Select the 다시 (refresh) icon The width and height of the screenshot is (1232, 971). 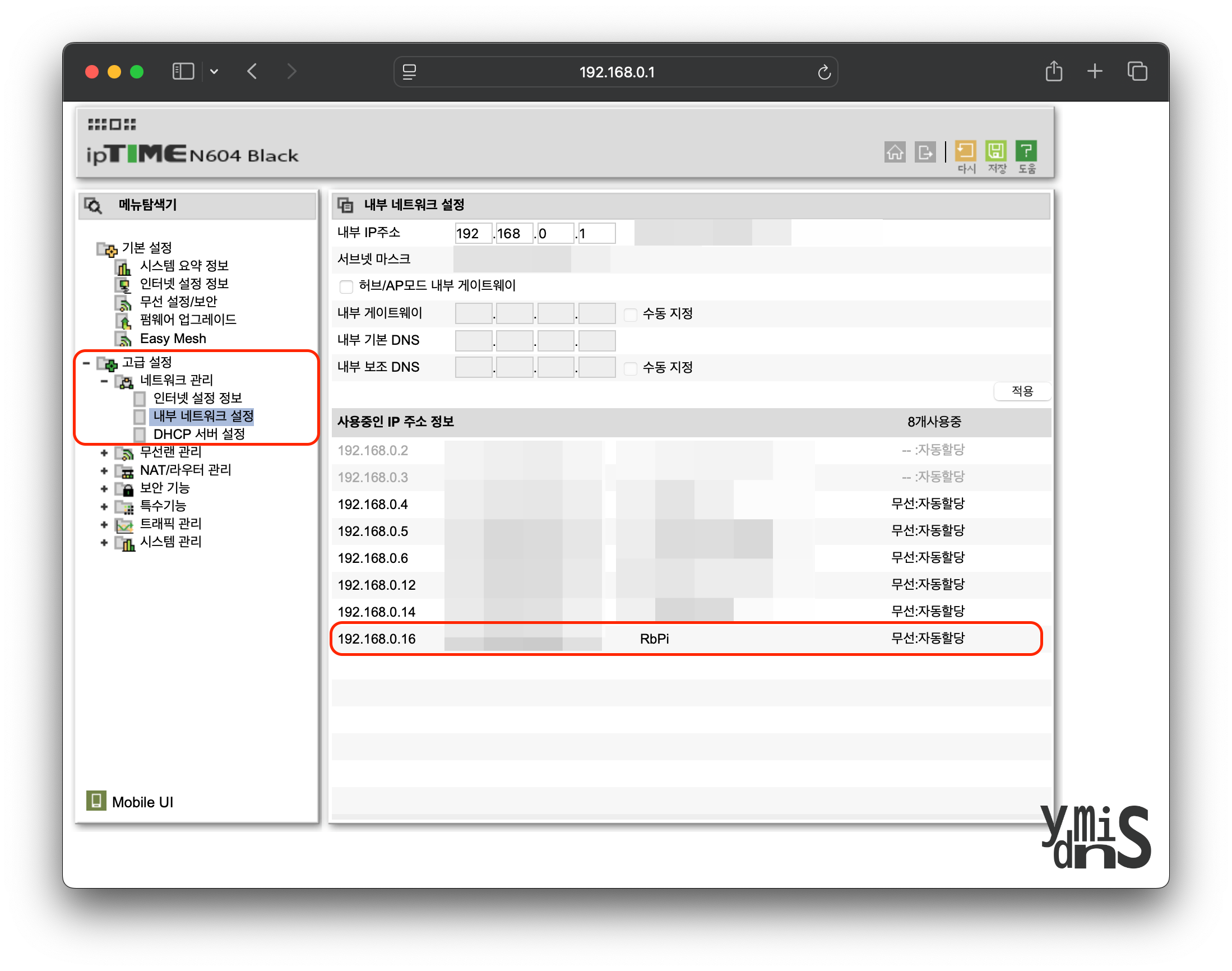point(965,150)
